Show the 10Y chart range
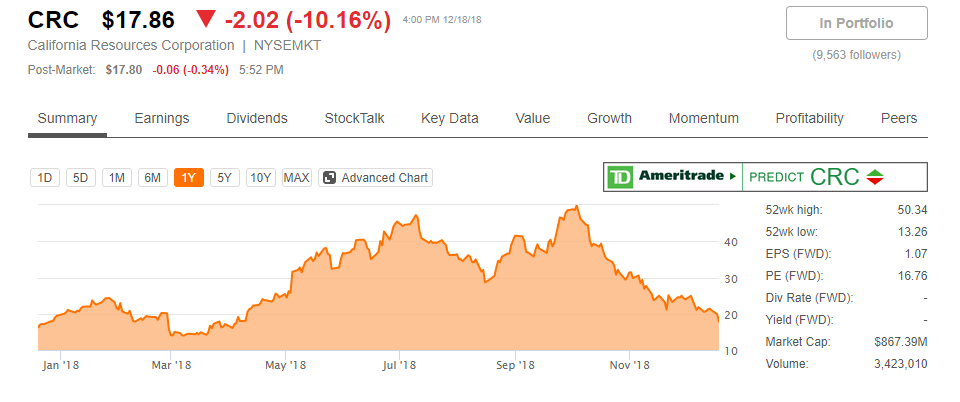 click(x=261, y=178)
